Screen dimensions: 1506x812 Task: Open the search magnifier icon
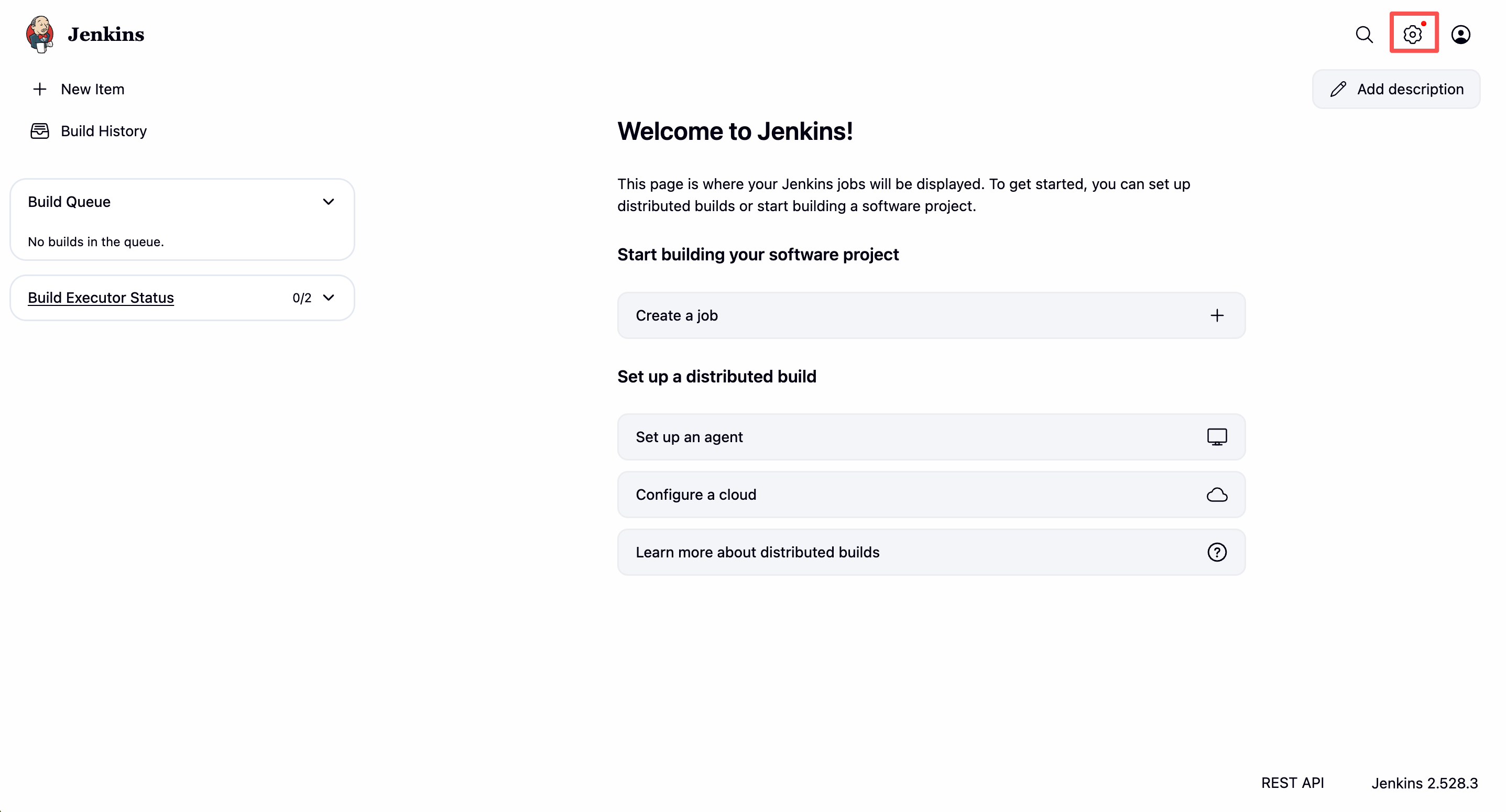[1364, 35]
